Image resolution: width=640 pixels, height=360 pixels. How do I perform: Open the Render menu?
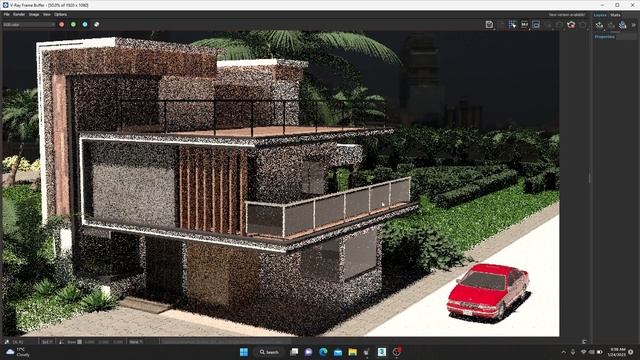pyautogui.click(x=19, y=15)
